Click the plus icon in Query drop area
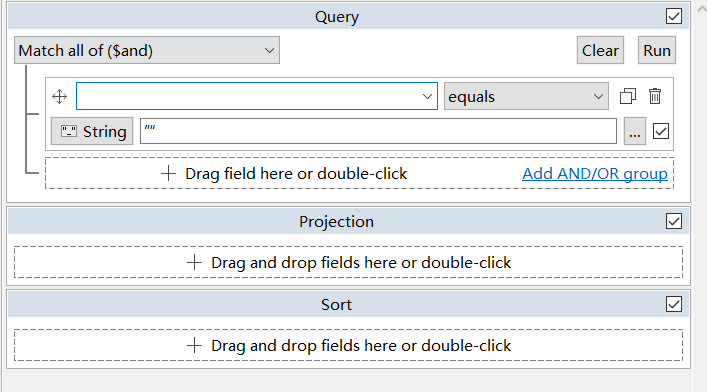The height and width of the screenshot is (392, 707). pos(168,174)
